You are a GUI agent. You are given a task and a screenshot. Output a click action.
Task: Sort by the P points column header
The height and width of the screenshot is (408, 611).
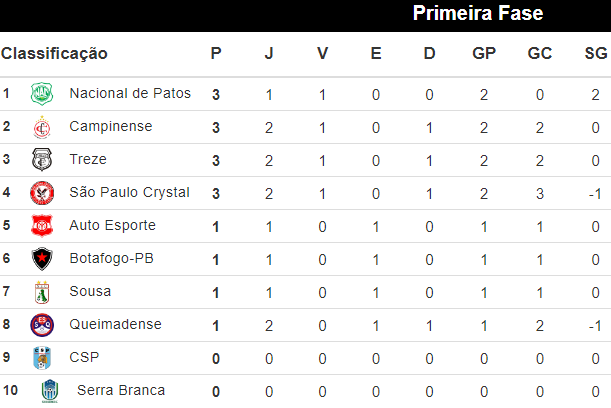tap(216, 54)
